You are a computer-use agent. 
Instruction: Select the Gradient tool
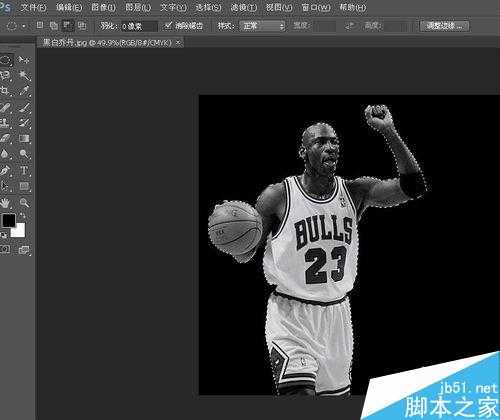[24, 138]
